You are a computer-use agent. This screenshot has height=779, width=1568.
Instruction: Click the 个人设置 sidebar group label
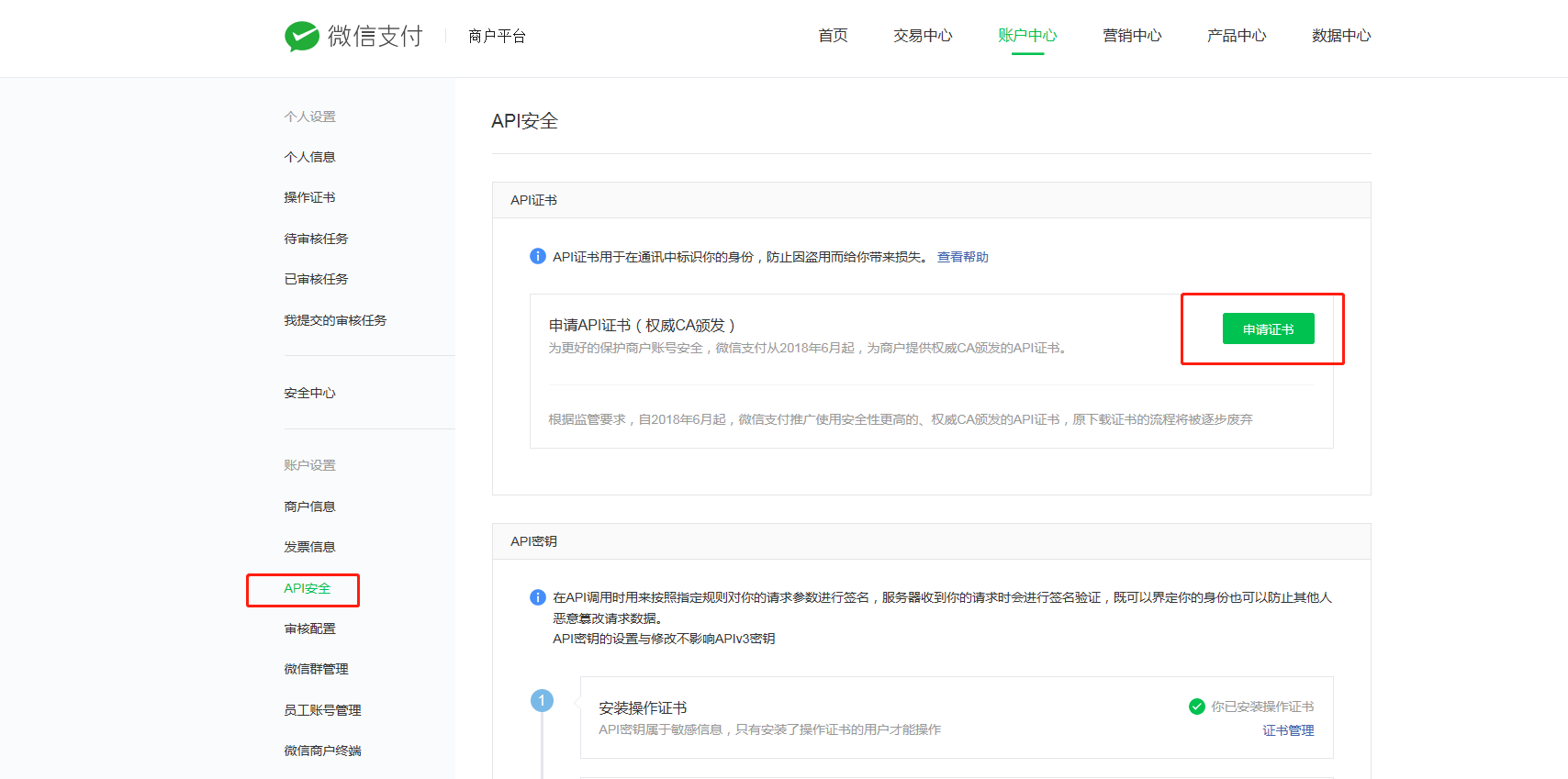point(310,117)
